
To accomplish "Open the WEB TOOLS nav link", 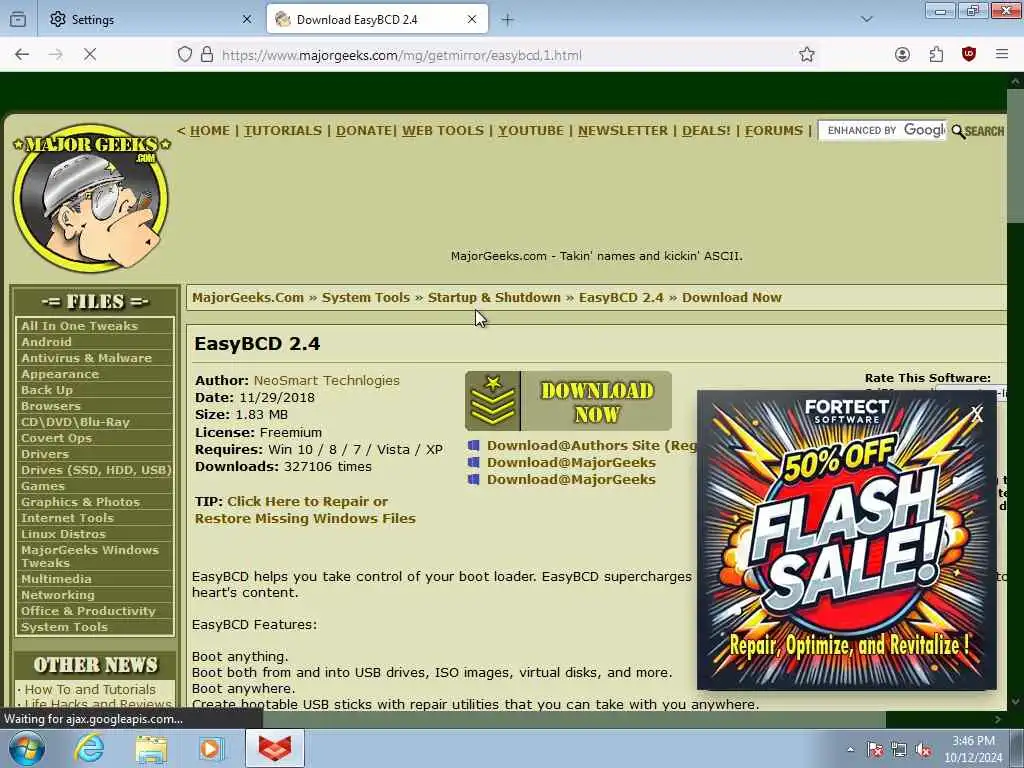I will pos(443,131).
